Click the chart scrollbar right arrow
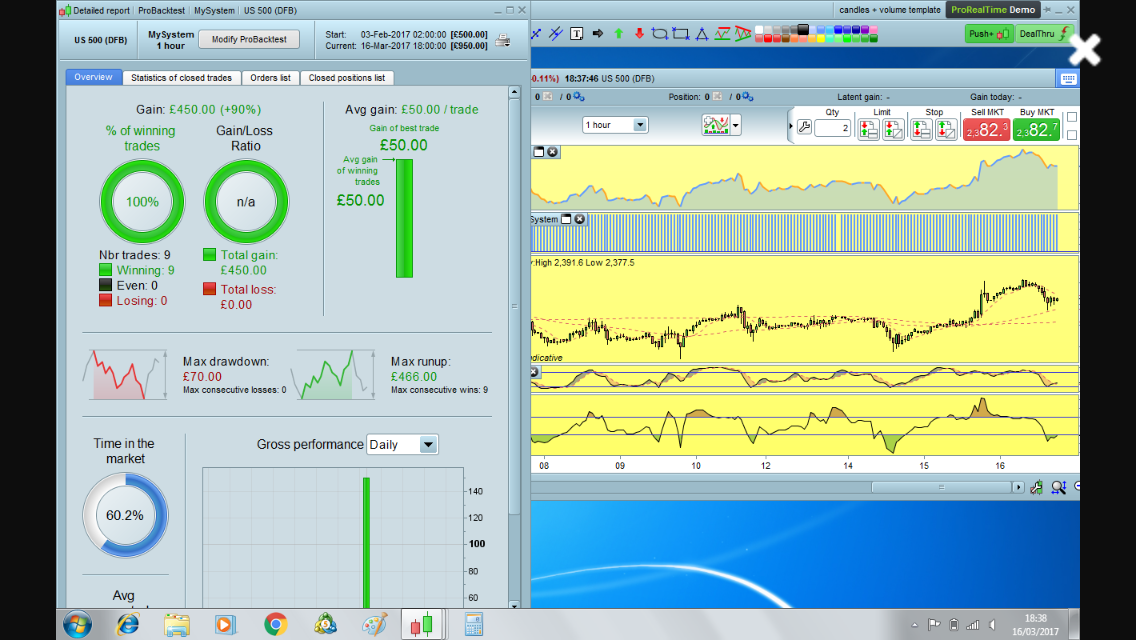 coord(1018,487)
